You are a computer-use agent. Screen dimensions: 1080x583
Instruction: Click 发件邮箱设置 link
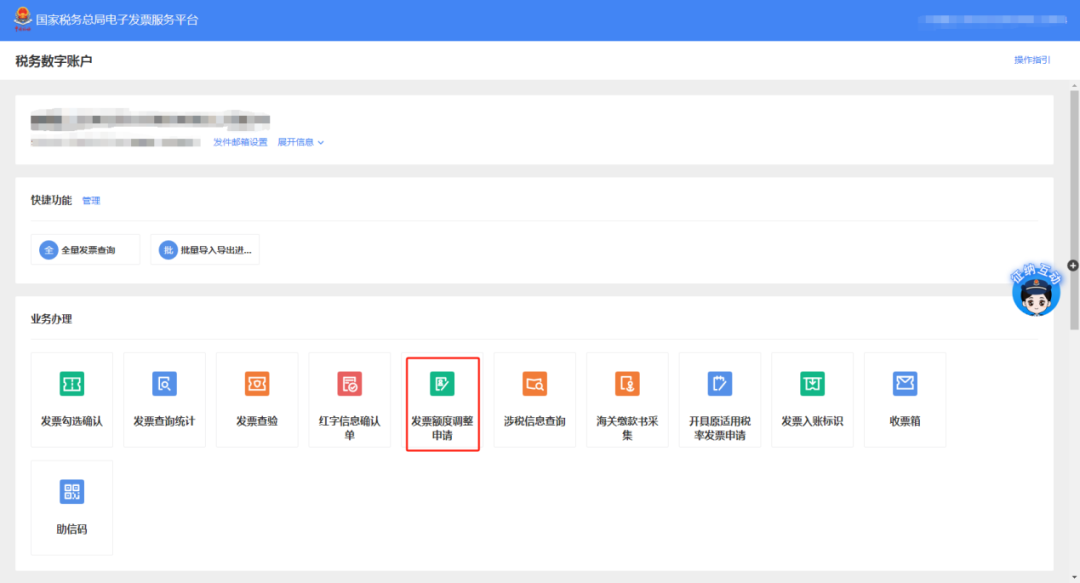(x=240, y=142)
